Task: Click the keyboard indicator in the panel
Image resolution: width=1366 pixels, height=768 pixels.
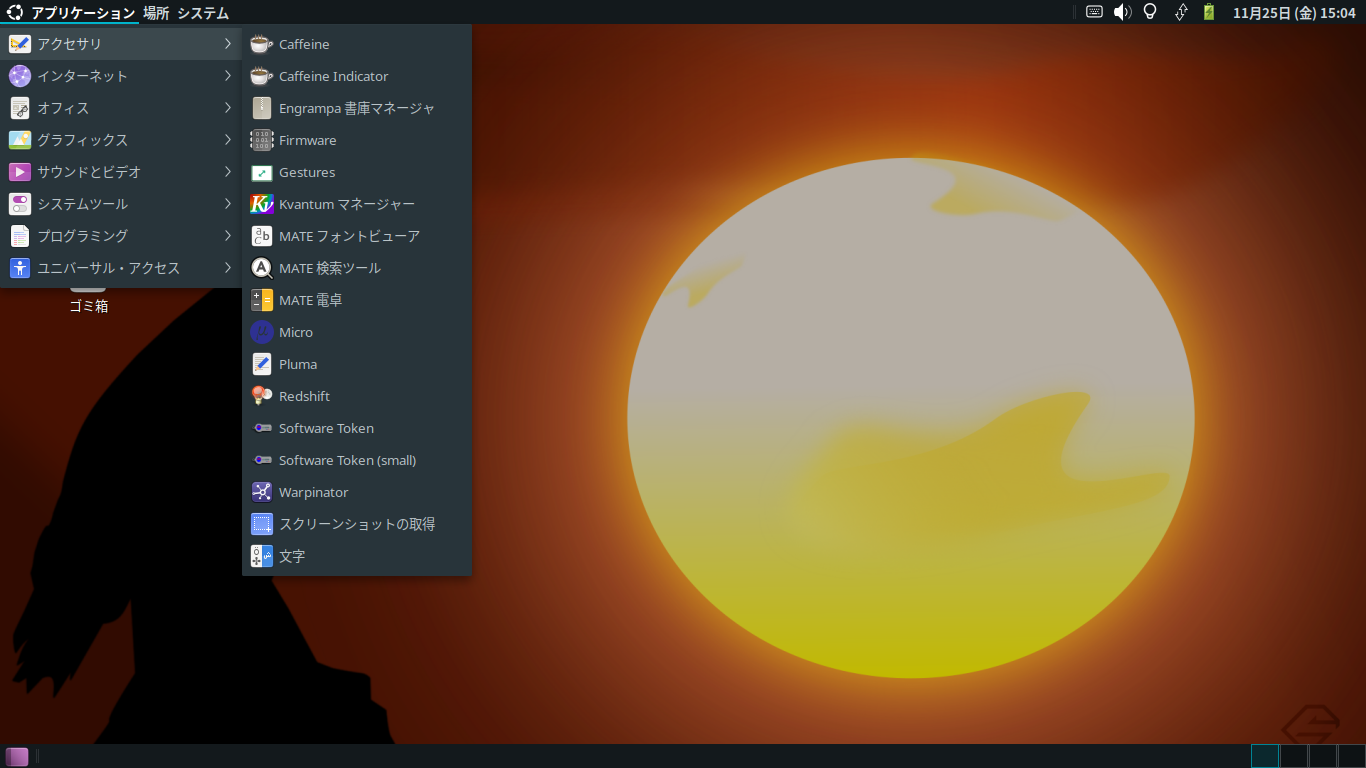Action: point(1094,12)
